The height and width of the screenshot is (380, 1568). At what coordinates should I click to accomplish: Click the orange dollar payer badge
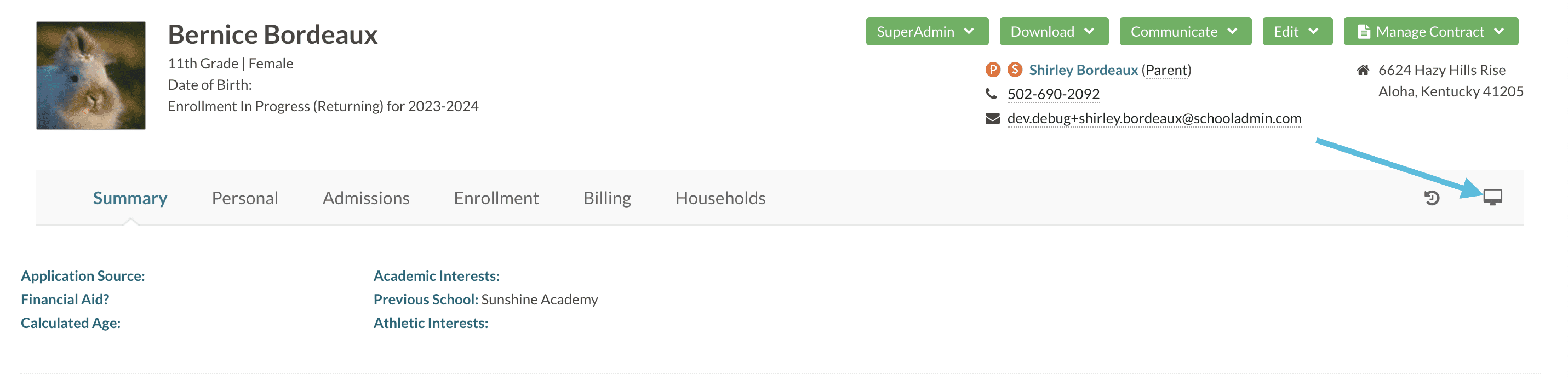point(1014,70)
